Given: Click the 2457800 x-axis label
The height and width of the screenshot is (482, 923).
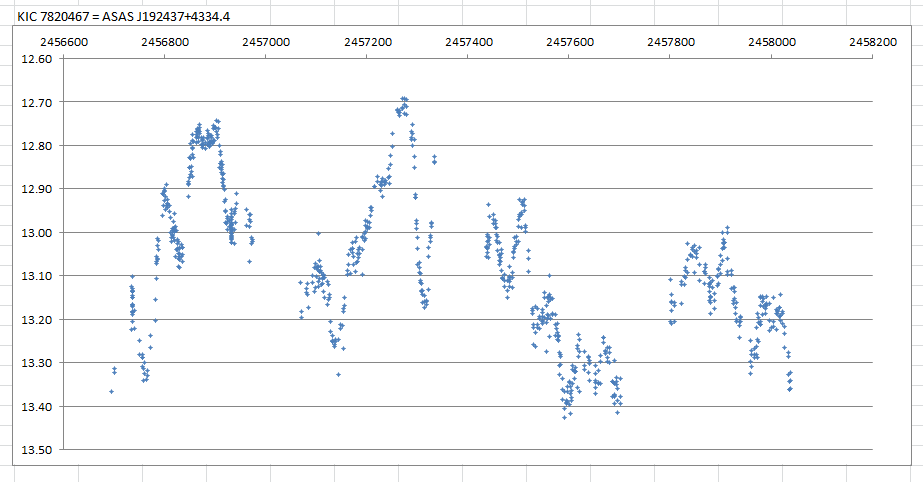Looking at the screenshot, I should pos(671,43).
